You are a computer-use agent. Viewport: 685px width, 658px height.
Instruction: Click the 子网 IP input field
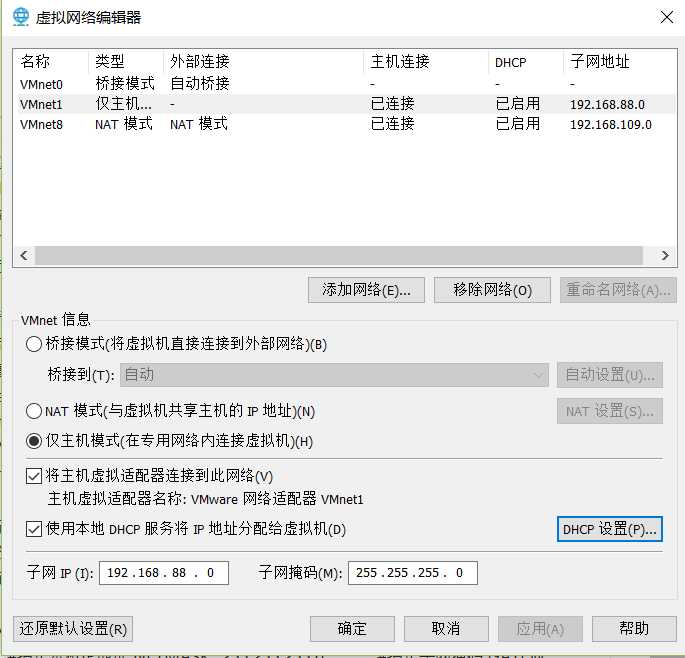(x=164, y=573)
